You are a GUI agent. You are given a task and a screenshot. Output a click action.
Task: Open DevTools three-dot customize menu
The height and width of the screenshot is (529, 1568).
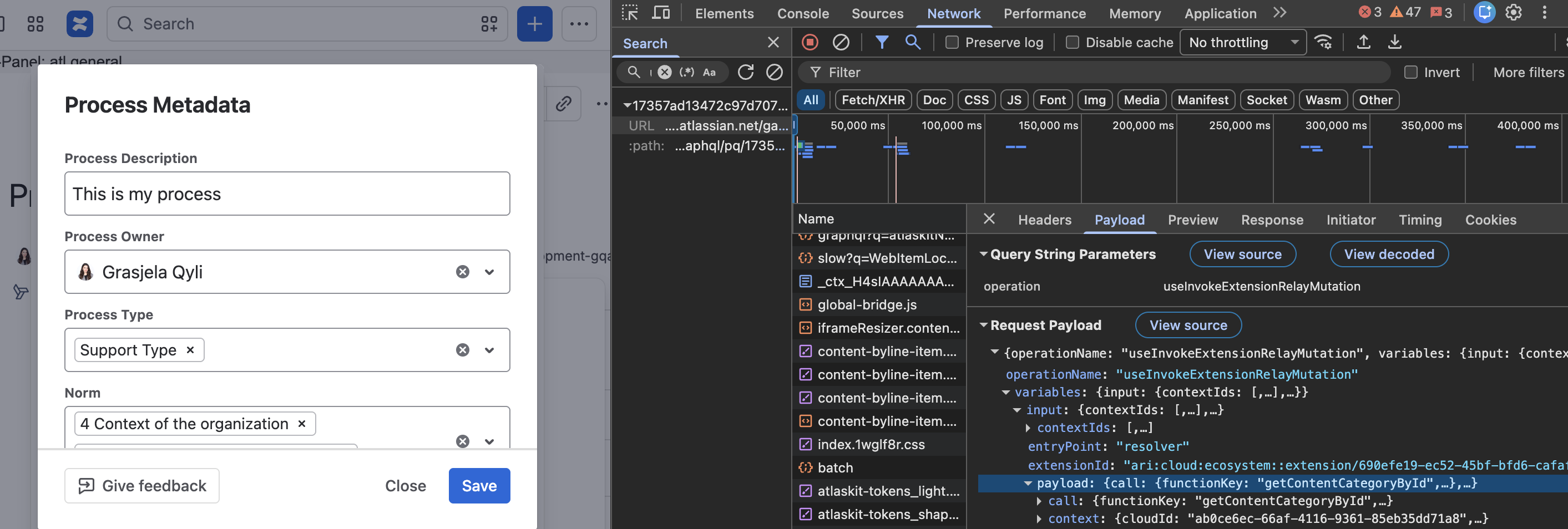click(x=1544, y=12)
